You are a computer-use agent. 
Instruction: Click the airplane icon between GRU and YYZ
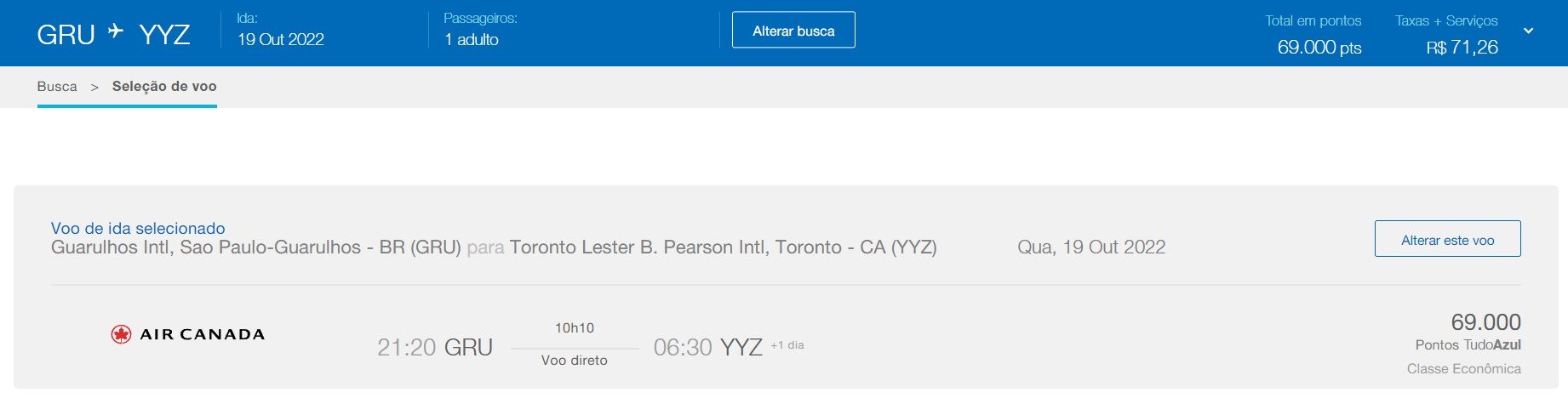(x=116, y=32)
